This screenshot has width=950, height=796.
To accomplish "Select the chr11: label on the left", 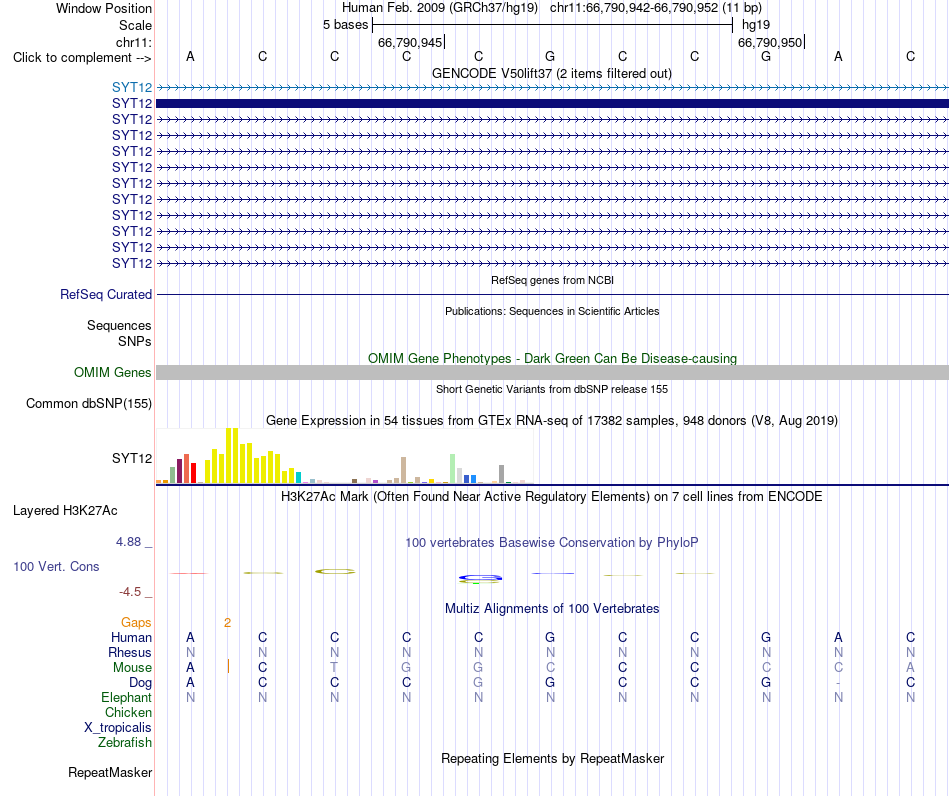I will (x=134, y=42).
